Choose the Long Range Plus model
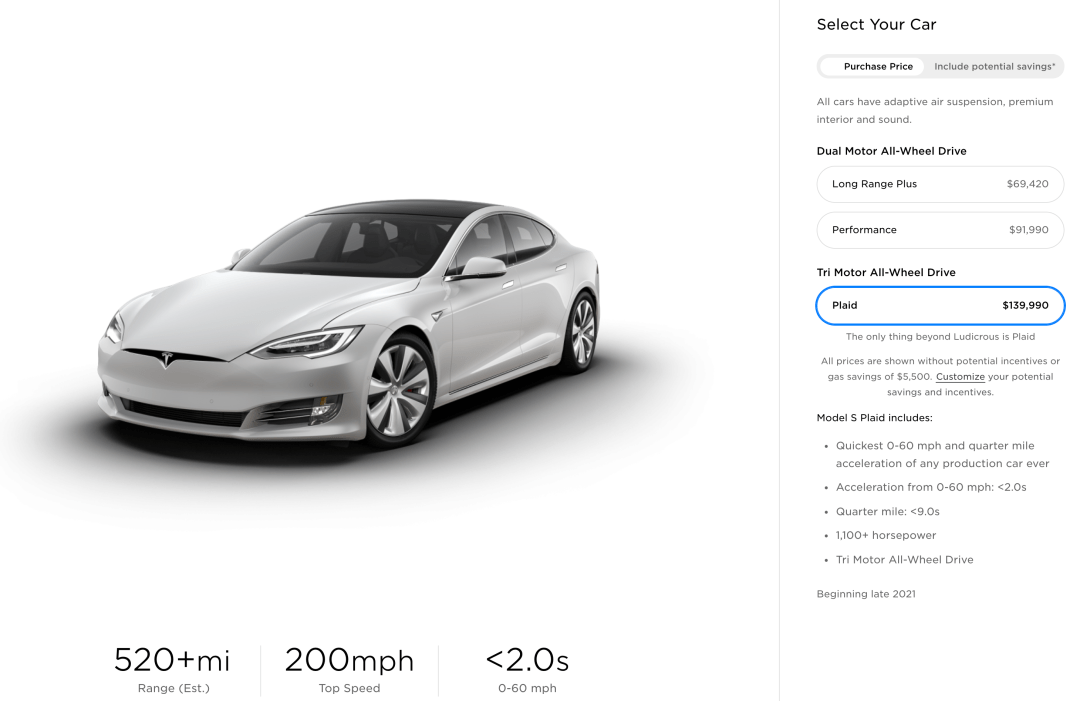 coord(940,184)
